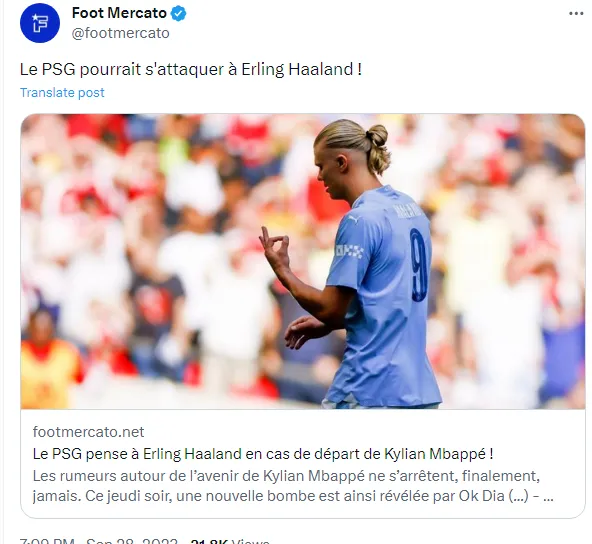Click the post timestamp at the bottom

click(x=98, y=541)
